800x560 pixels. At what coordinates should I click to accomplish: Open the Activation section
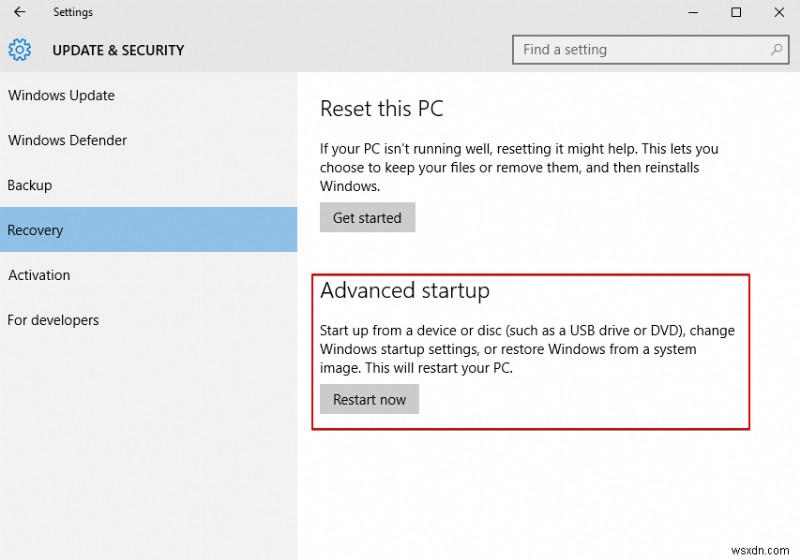148,275
